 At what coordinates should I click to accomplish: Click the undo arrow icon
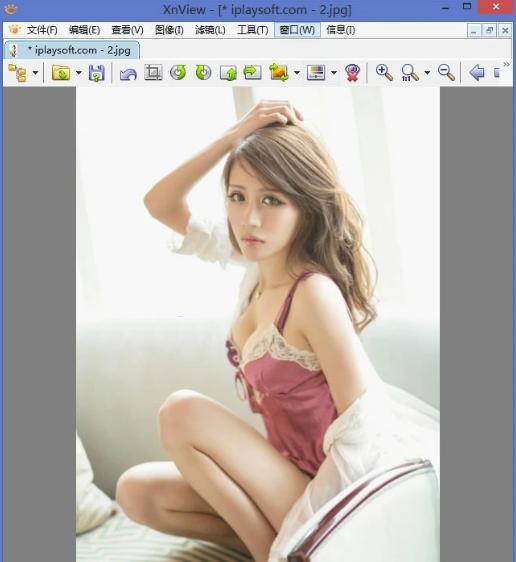click(128, 73)
